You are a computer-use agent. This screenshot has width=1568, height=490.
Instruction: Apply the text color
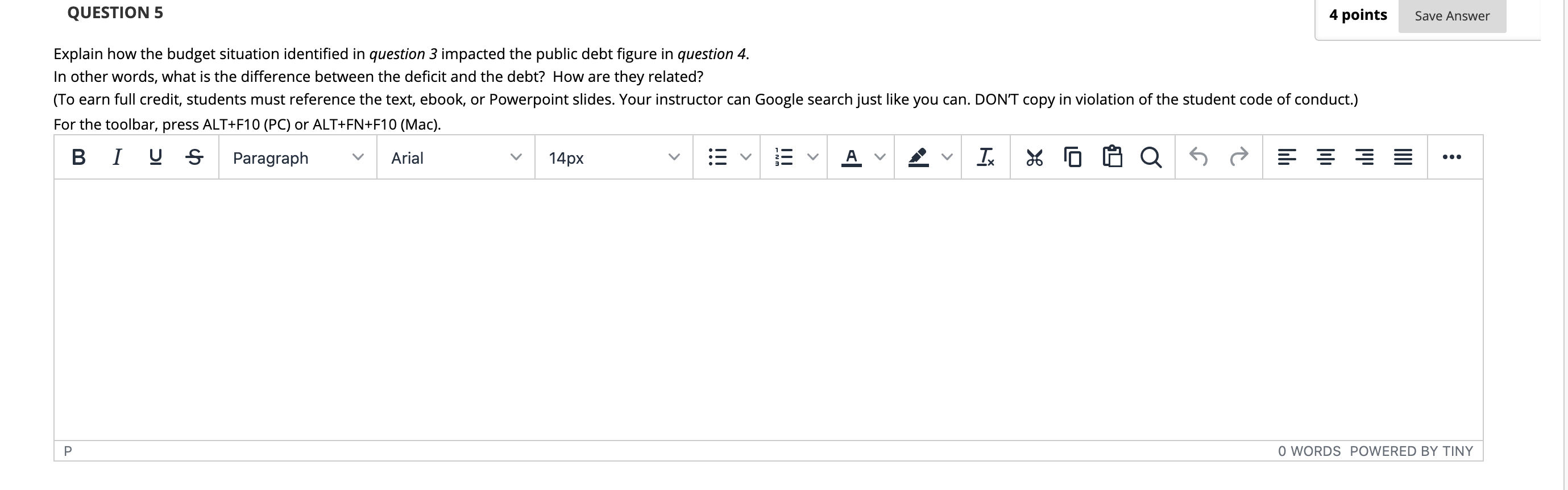[852, 157]
